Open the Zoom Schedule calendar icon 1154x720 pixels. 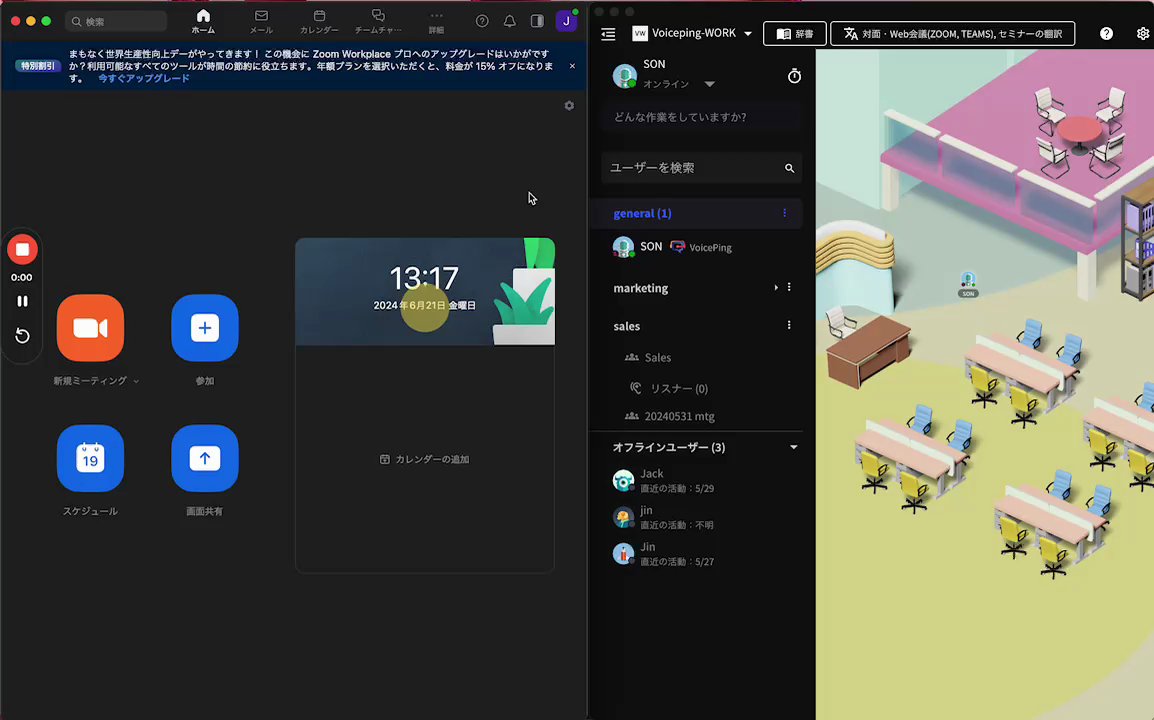tap(90, 458)
